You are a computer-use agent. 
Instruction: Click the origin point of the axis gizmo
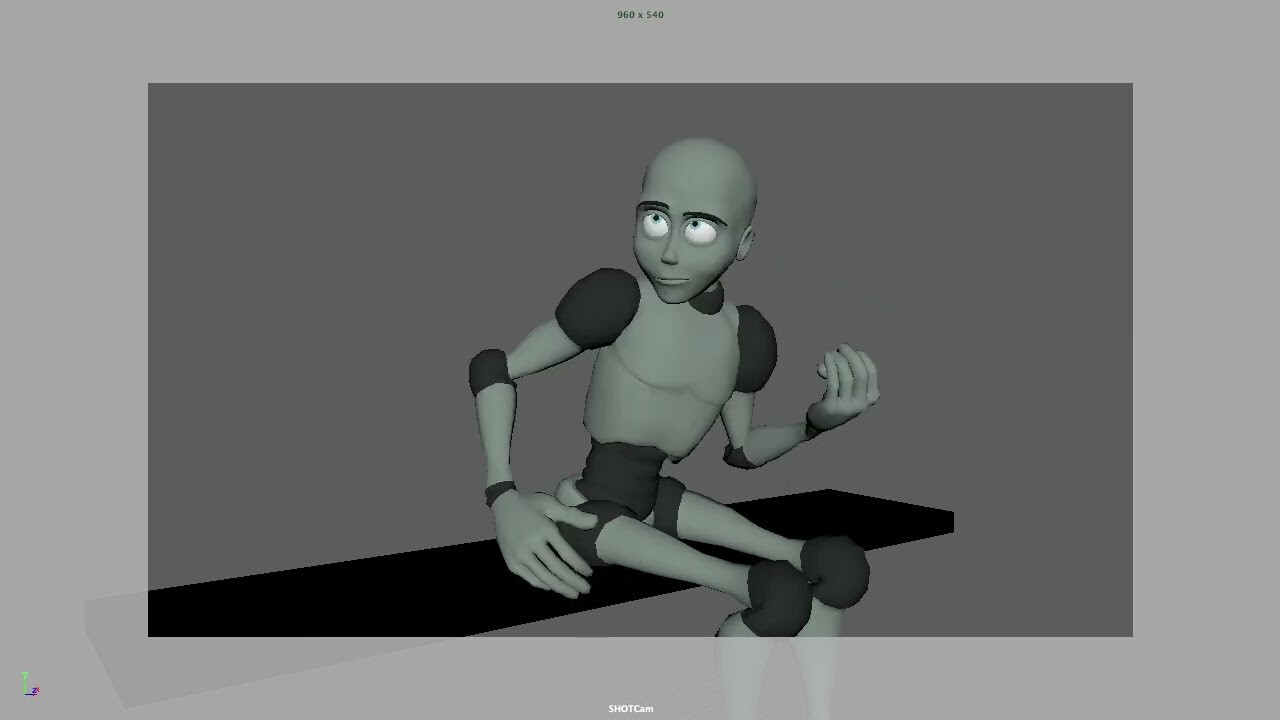25,694
